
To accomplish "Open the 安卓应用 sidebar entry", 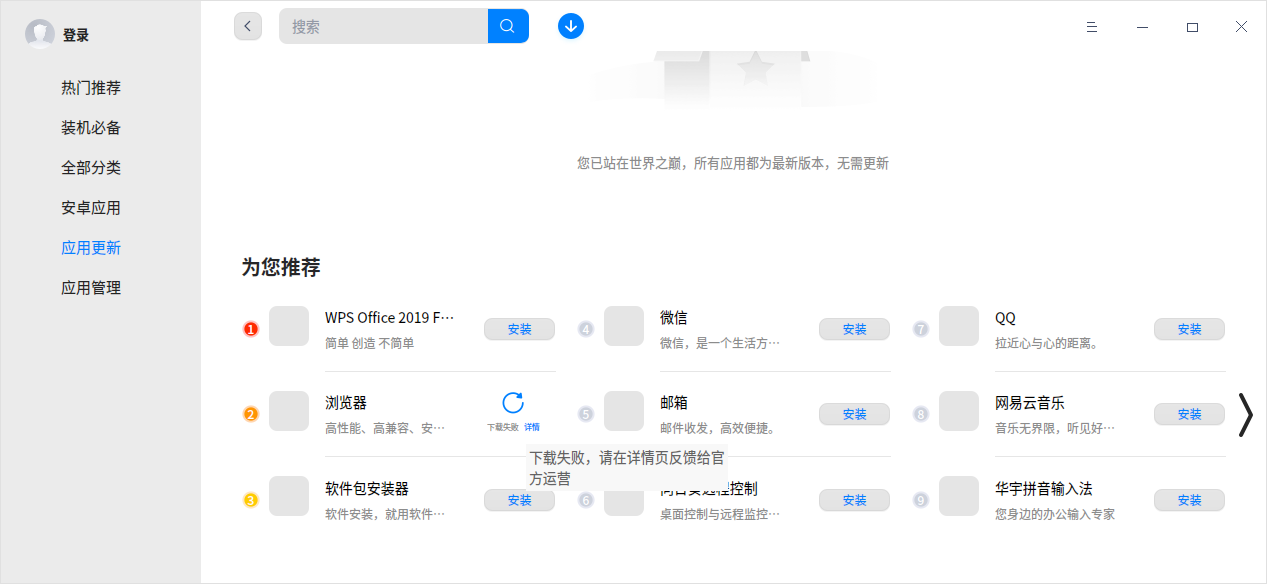I will click(x=91, y=207).
